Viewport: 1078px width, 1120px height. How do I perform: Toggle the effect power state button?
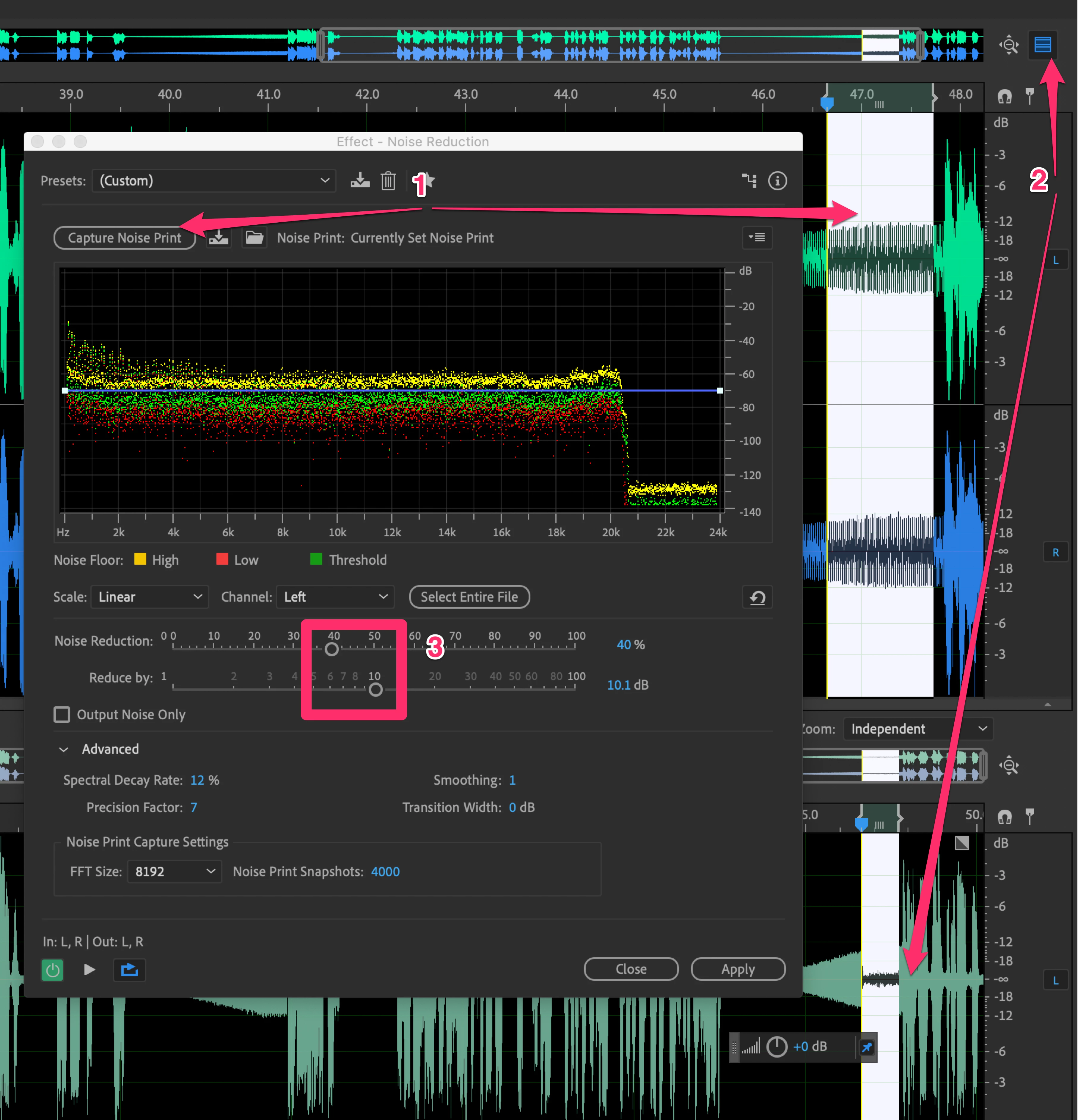tap(53, 970)
